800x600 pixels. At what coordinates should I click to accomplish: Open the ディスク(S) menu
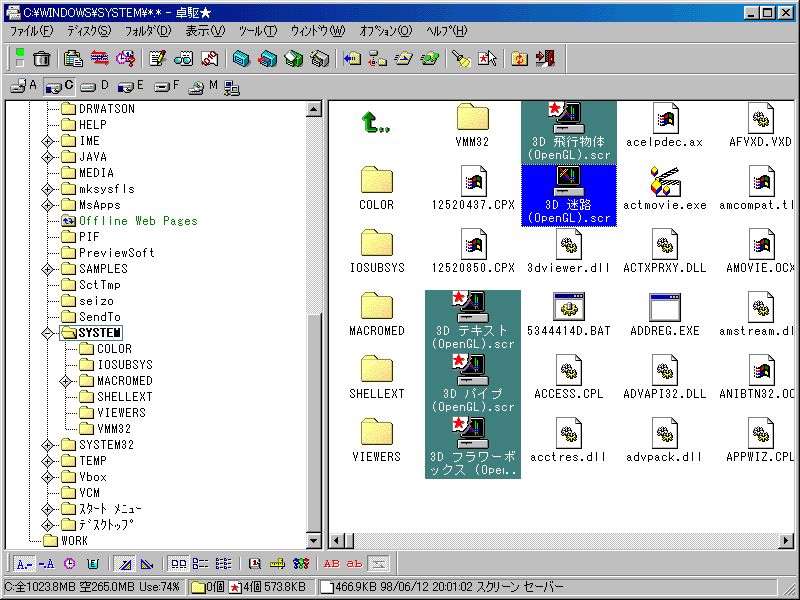point(89,31)
